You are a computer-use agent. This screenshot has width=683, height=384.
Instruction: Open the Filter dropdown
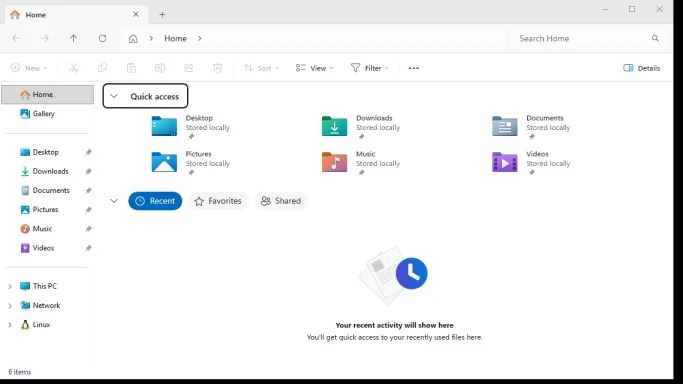tap(369, 68)
